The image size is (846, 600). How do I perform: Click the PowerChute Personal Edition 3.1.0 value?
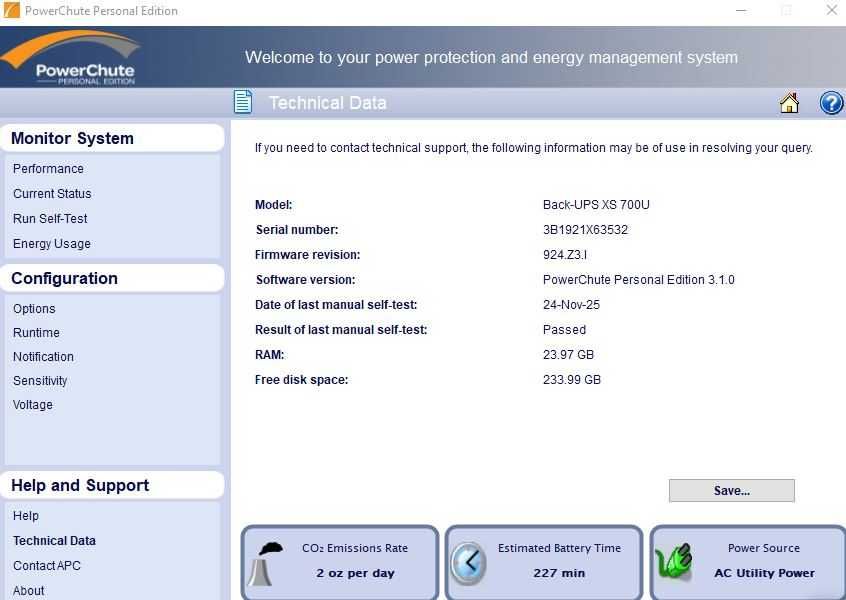tap(639, 279)
